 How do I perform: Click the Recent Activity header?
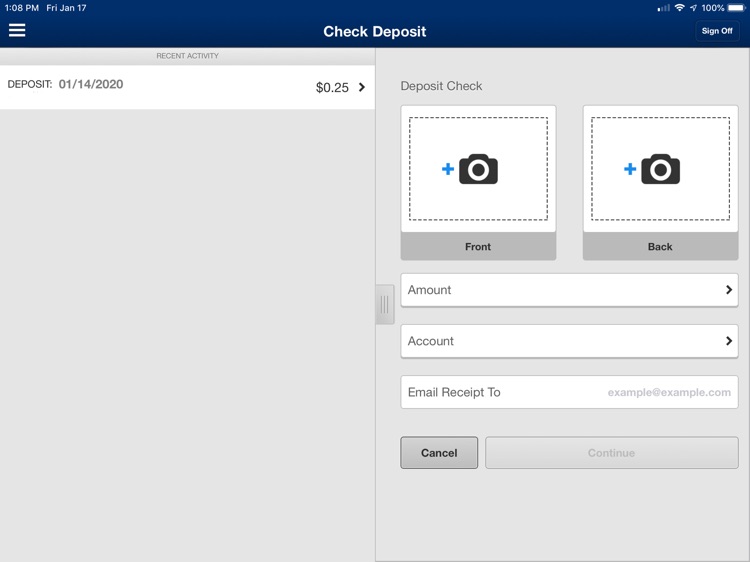pos(188,56)
